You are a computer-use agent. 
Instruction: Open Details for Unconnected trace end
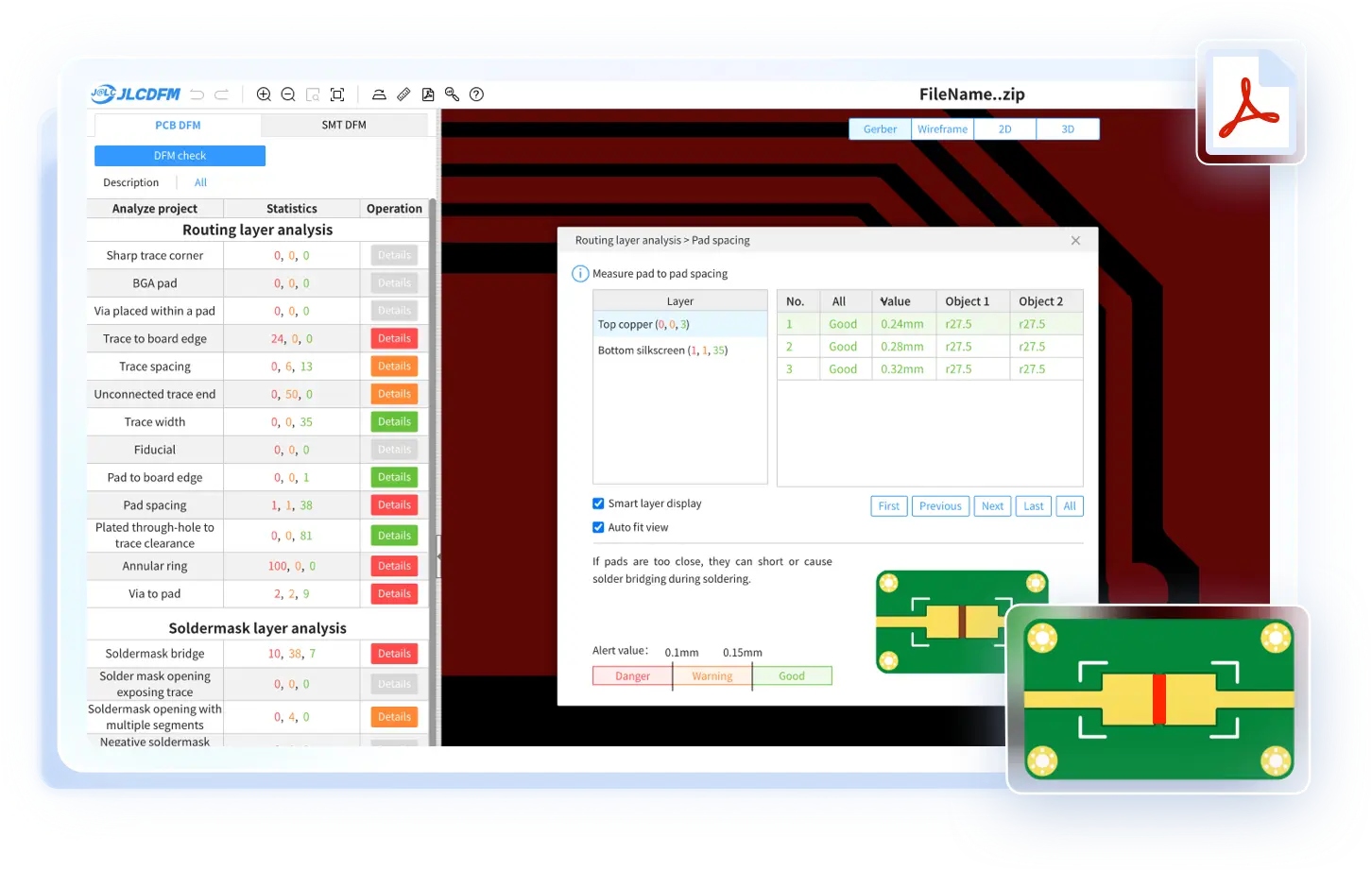click(x=394, y=394)
